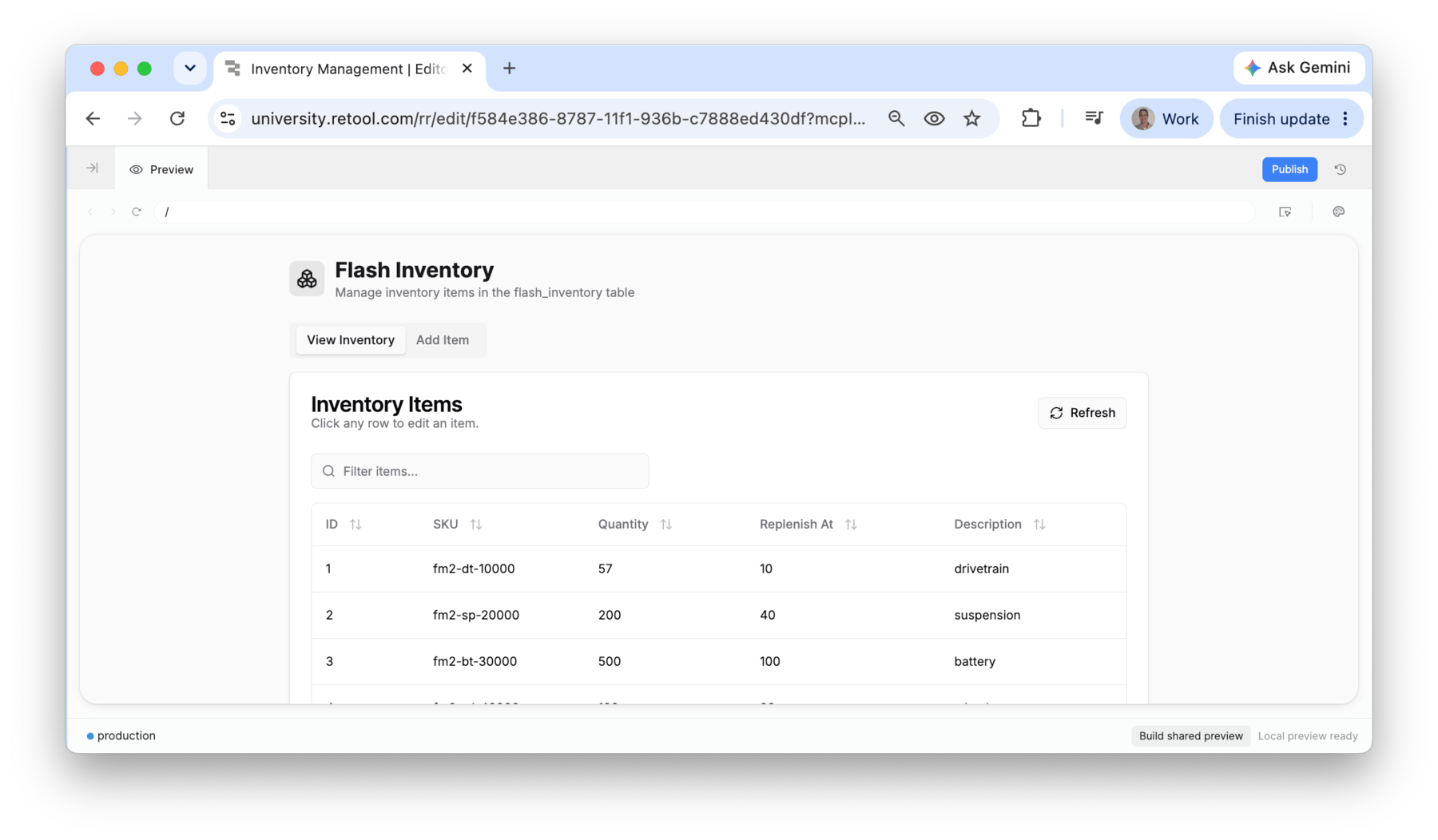1438x840 pixels.
Task: Open version history clock icon
Action: pyautogui.click(x=1341, y=169)
